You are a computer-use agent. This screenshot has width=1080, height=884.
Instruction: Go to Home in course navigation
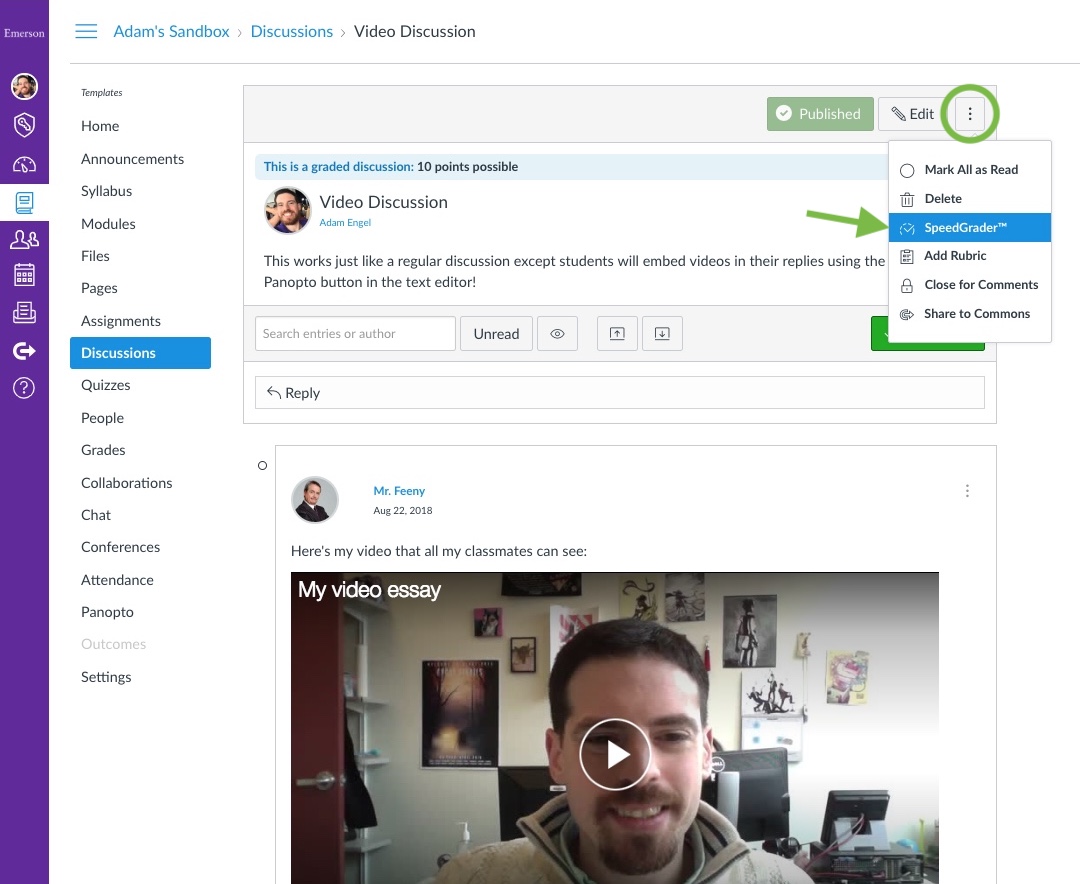click(100, 126)
